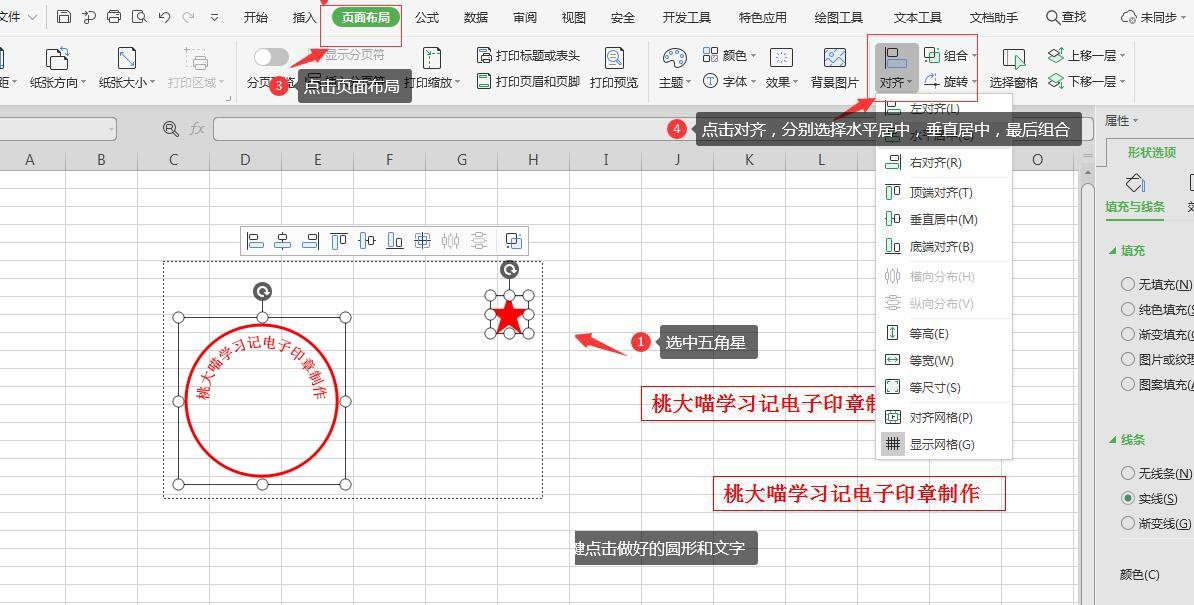This screenshot has height=605, width=1194.
Task: Switch to the 绘图工具 ribbon tab
Action: 838,17
